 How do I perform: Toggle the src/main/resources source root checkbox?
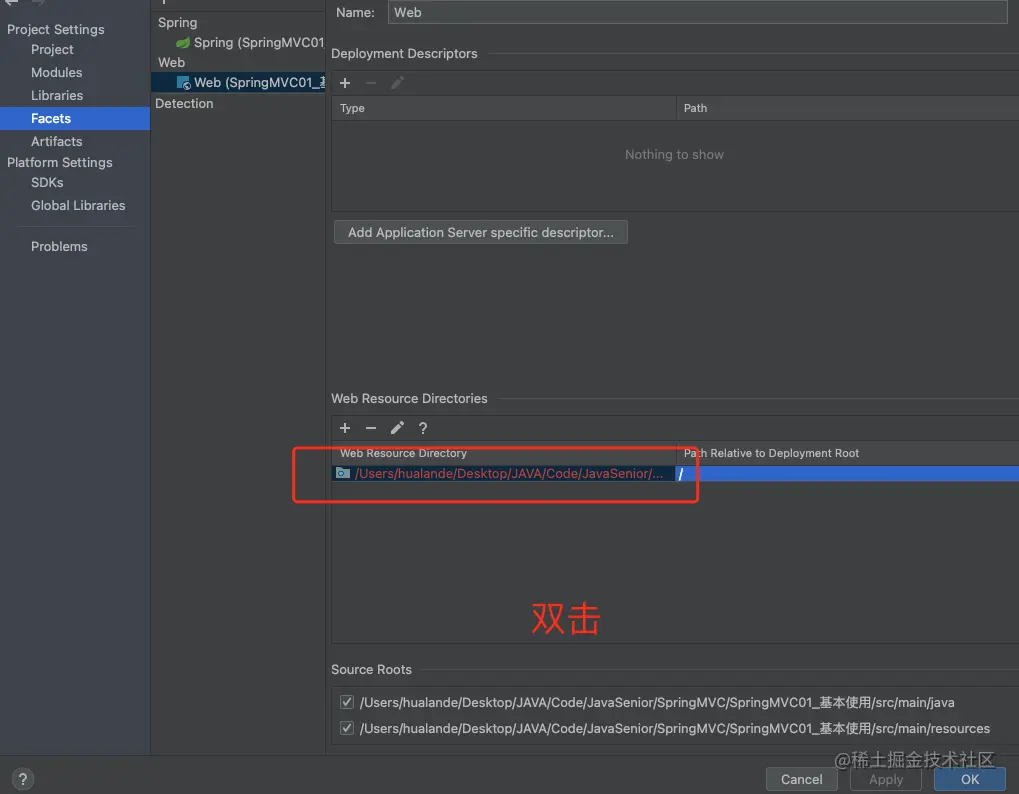[x=347, y=728]
